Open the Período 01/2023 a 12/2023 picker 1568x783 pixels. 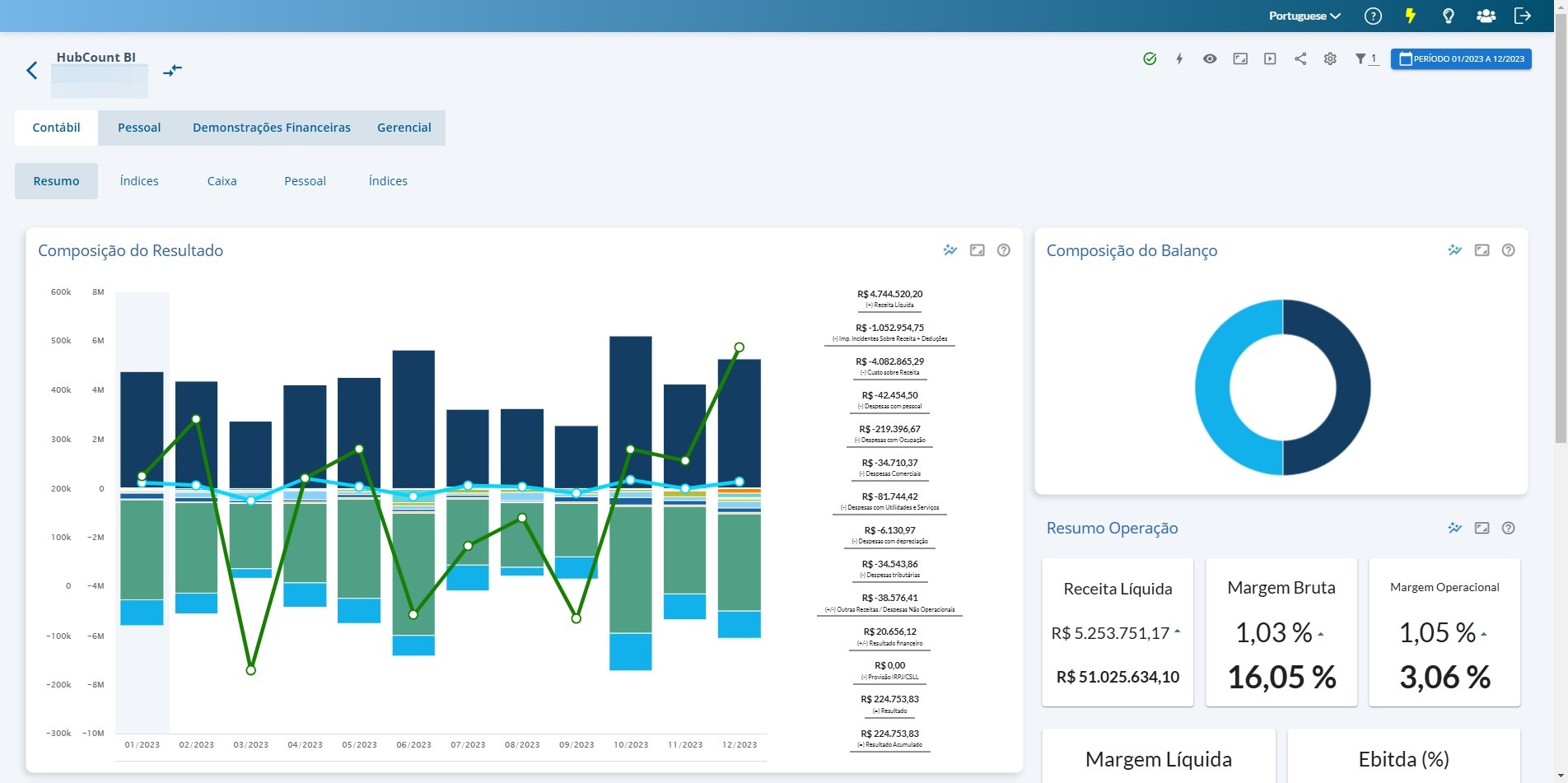(1461, 58)
